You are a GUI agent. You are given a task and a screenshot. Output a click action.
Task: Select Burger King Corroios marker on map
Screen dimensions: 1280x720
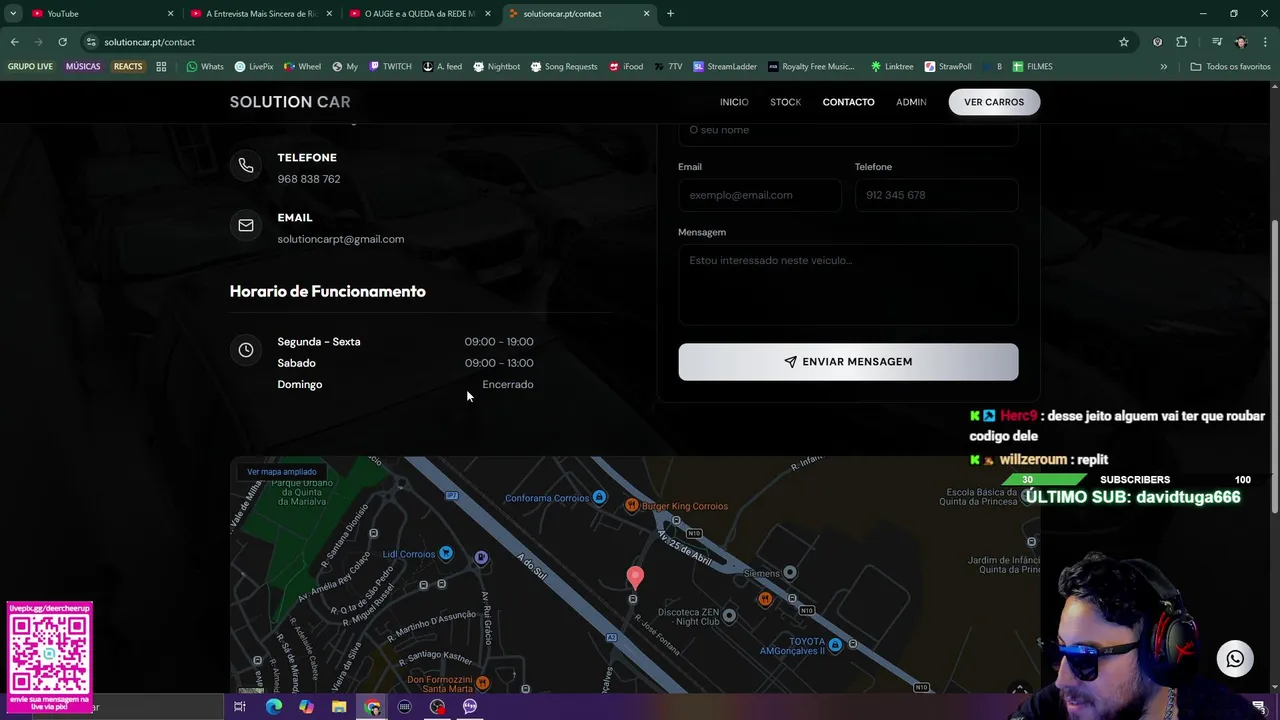pyautogui.click(x=632, y=506)
